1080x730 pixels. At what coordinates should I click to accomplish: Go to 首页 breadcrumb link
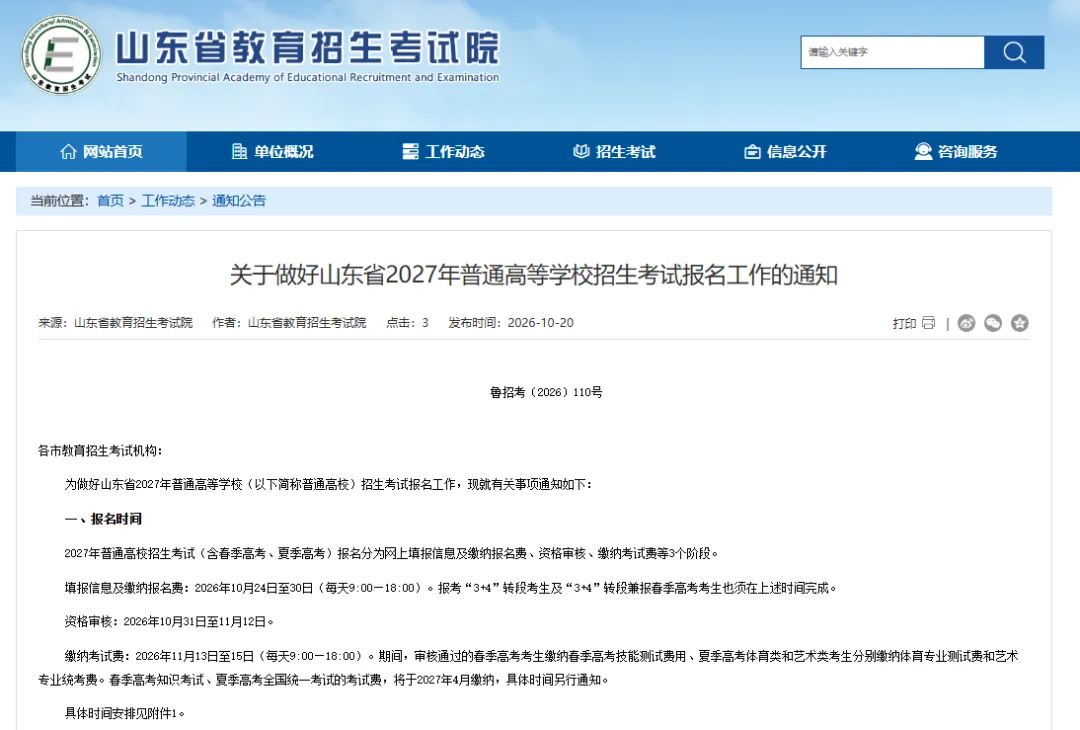[x=110, y=201]
